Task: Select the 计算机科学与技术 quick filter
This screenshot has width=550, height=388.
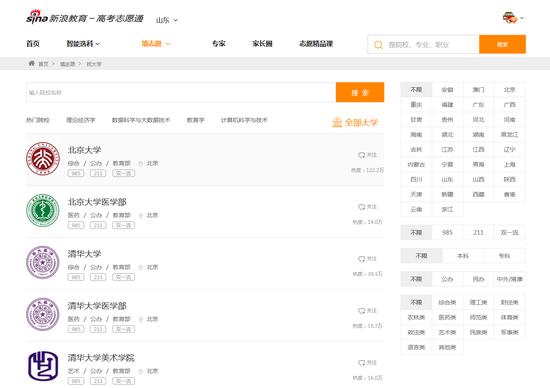Action: (x=244, y=120)
